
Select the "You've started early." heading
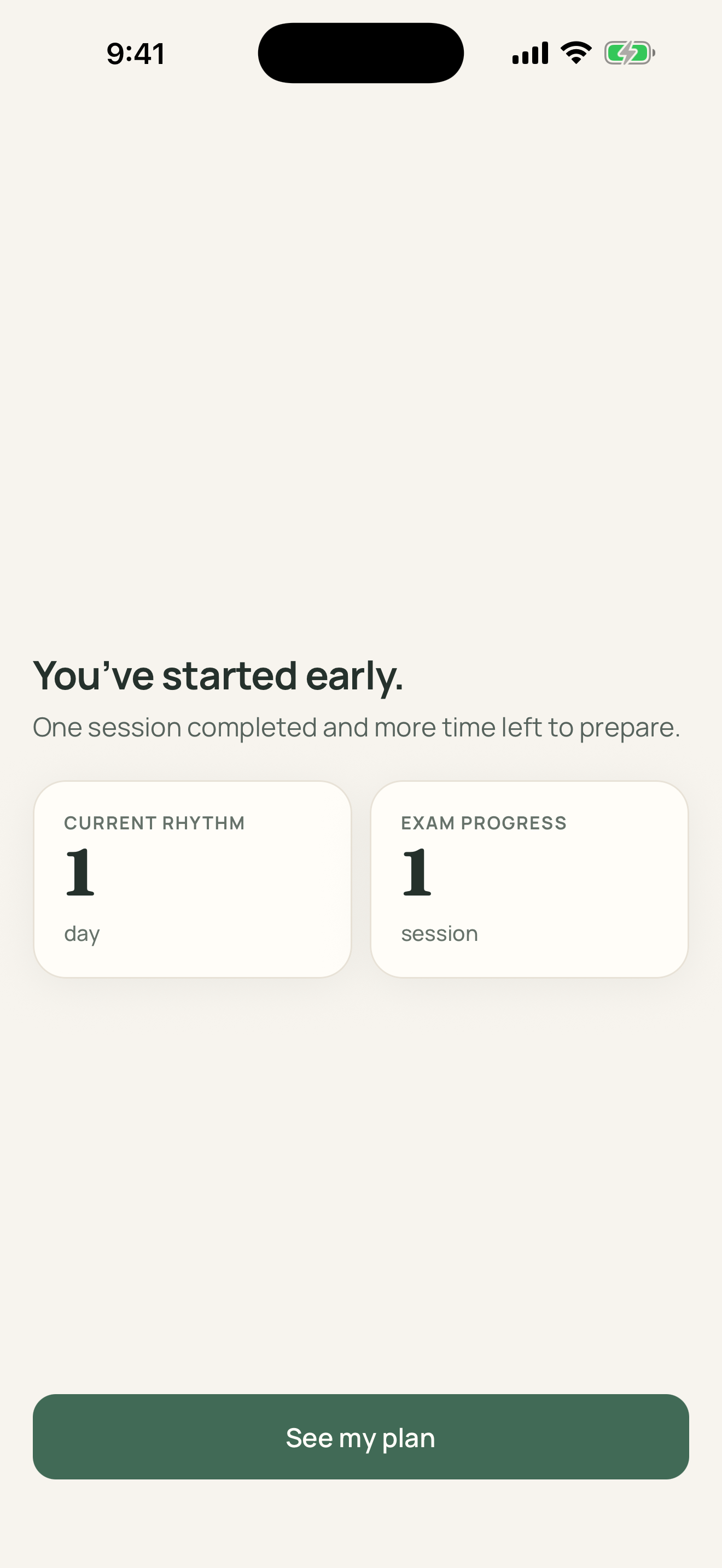218,676
